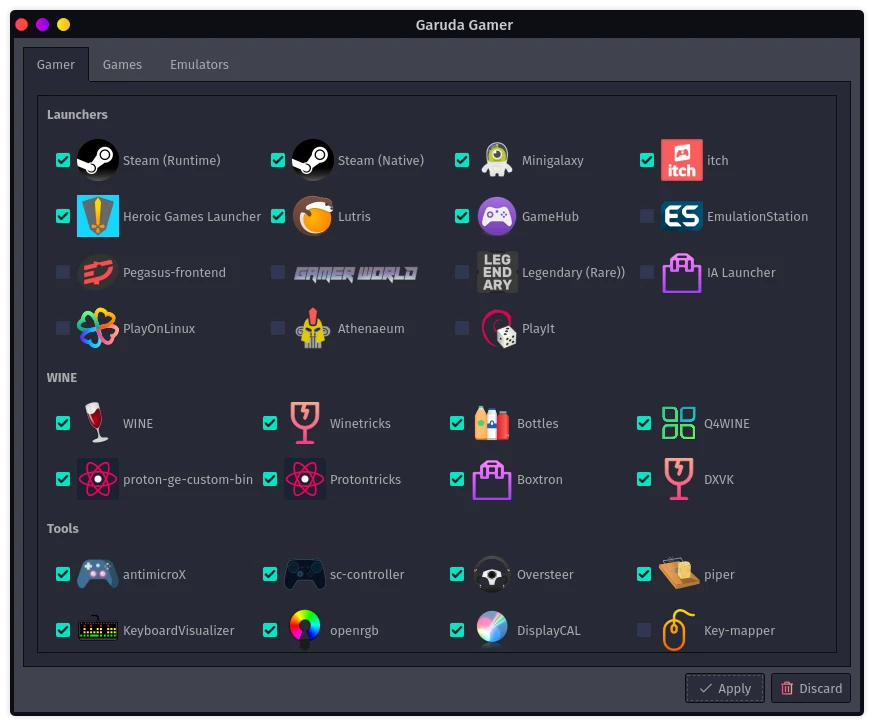Viewport: 874px width, 726px height.
Task: Click the Winetricks icon
Action: [304, 423]
